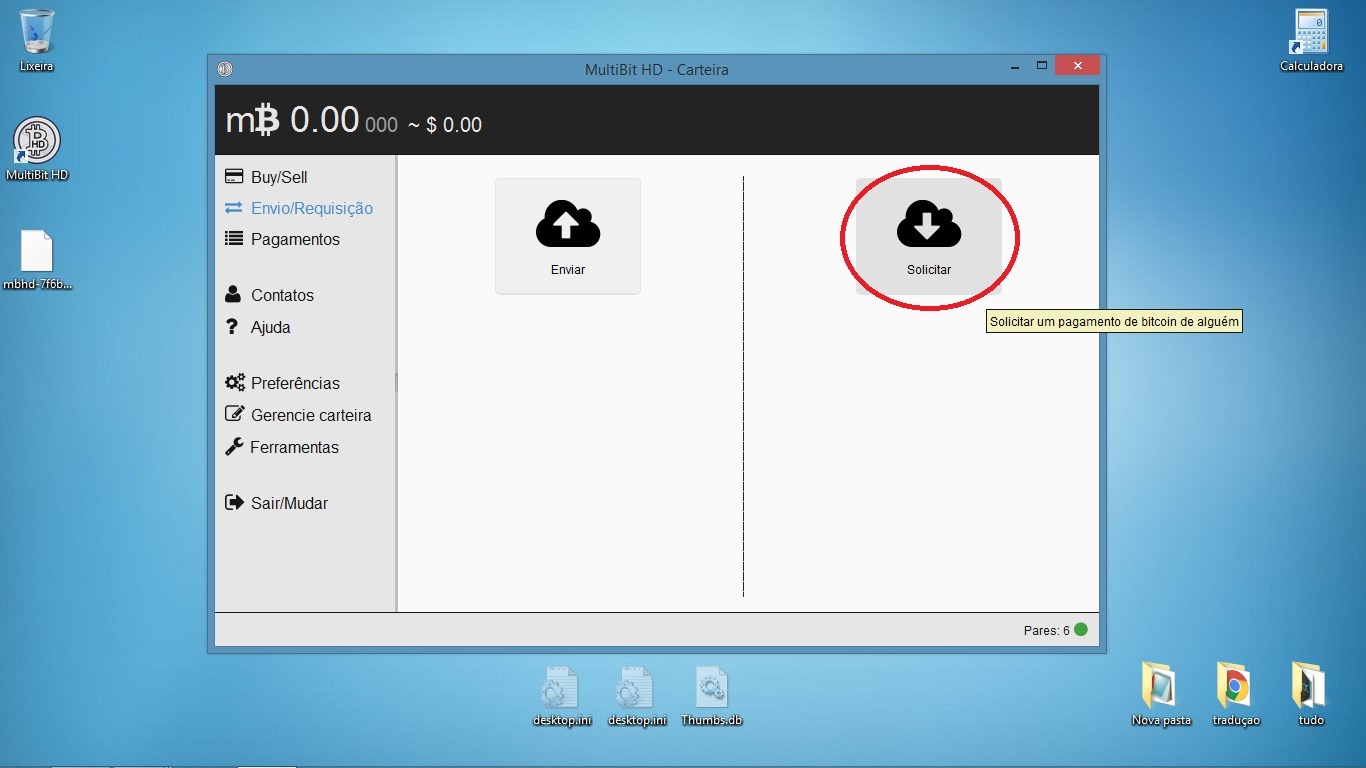Screen dimensions: 1366x768
Task: Select the Calculadora desktop shortcut
Action: pyautogui.click(x=1310, y=40)
